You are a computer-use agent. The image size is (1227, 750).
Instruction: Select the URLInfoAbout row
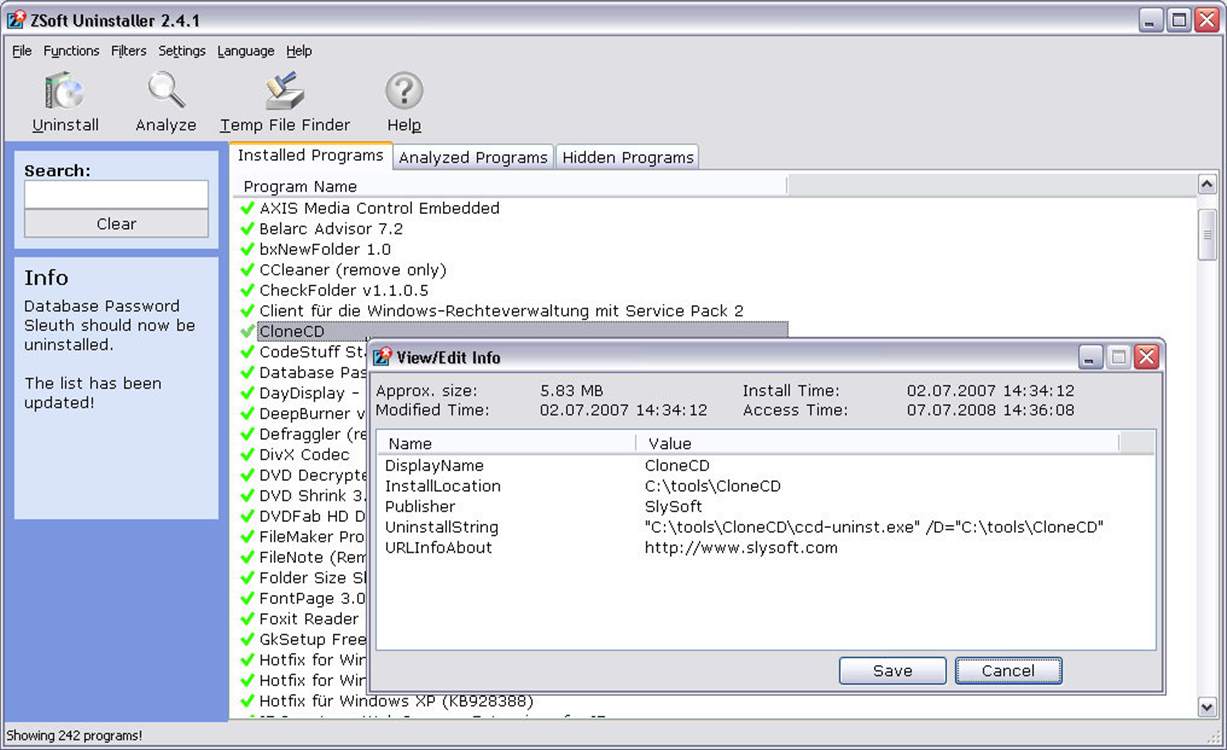(x=766, y=548)
